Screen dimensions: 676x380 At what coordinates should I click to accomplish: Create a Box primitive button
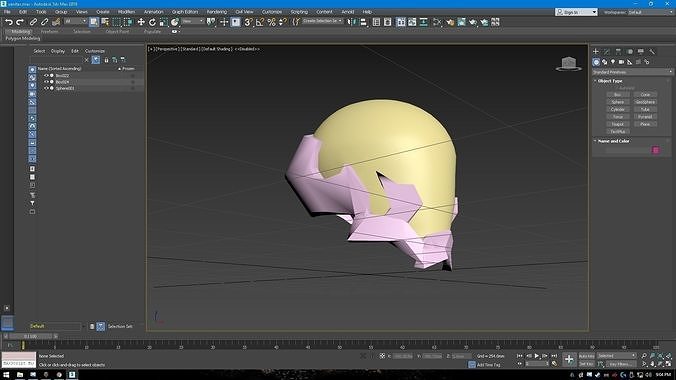coord(618,94)
